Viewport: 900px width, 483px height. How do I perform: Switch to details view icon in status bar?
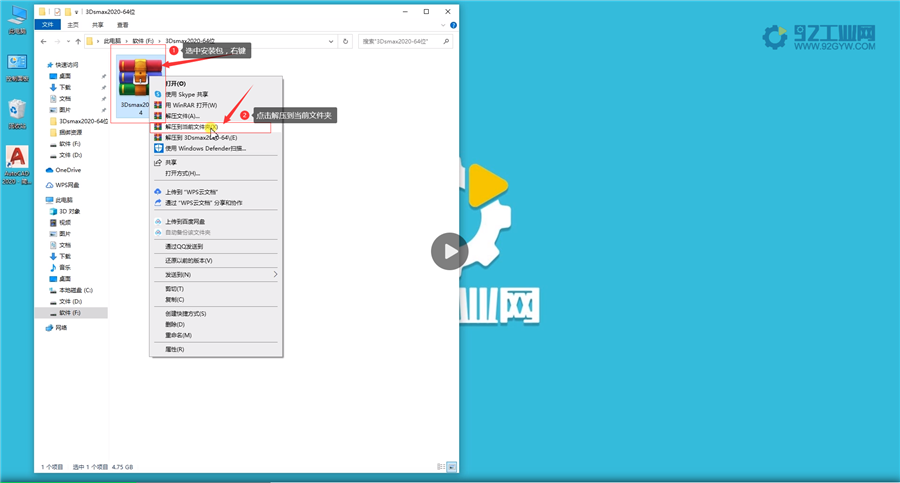point(441,467)
